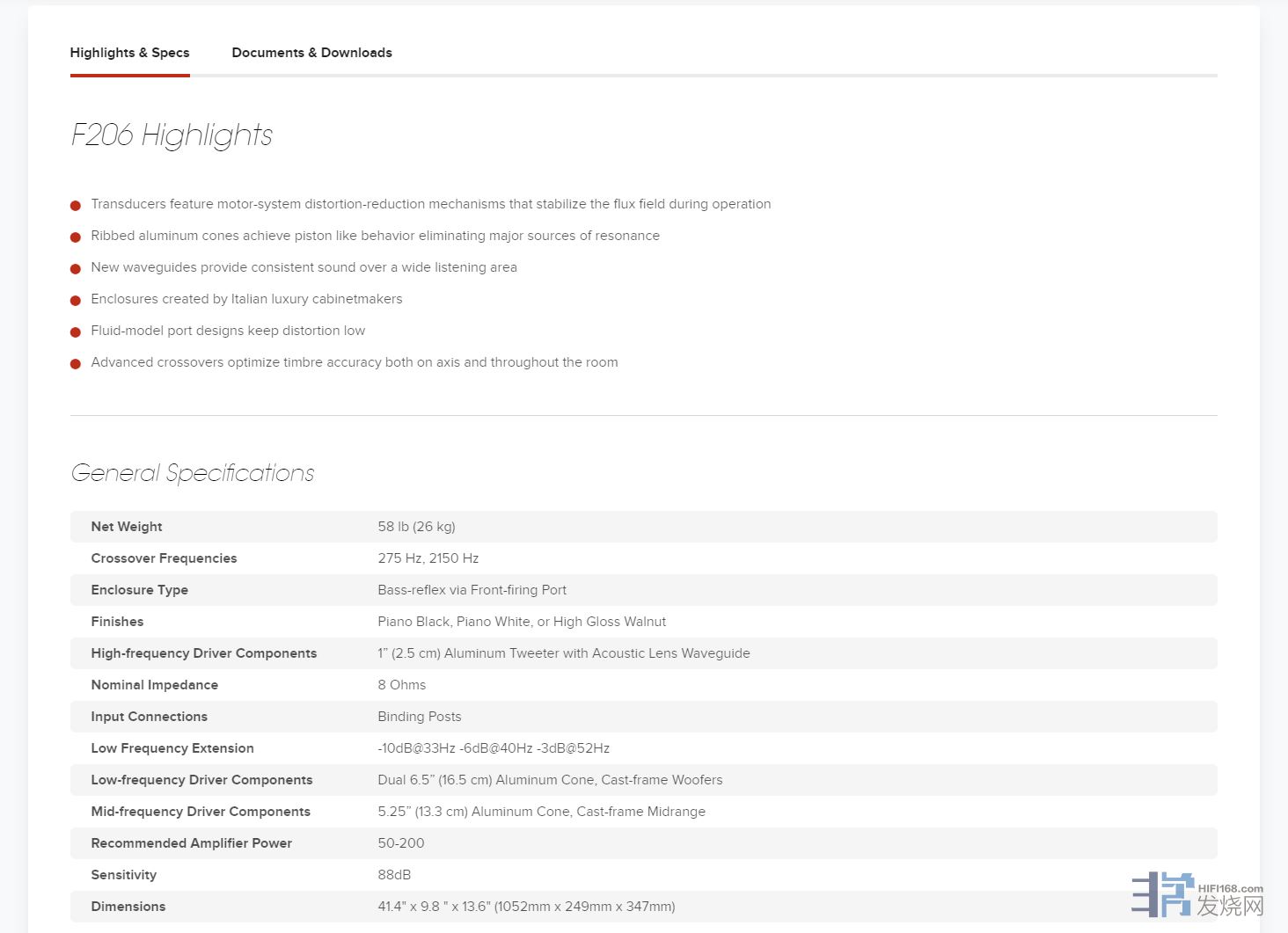Click the red bullet beside New waveguides
Viewport: 1288px width, 933px height.
point(76,269)
